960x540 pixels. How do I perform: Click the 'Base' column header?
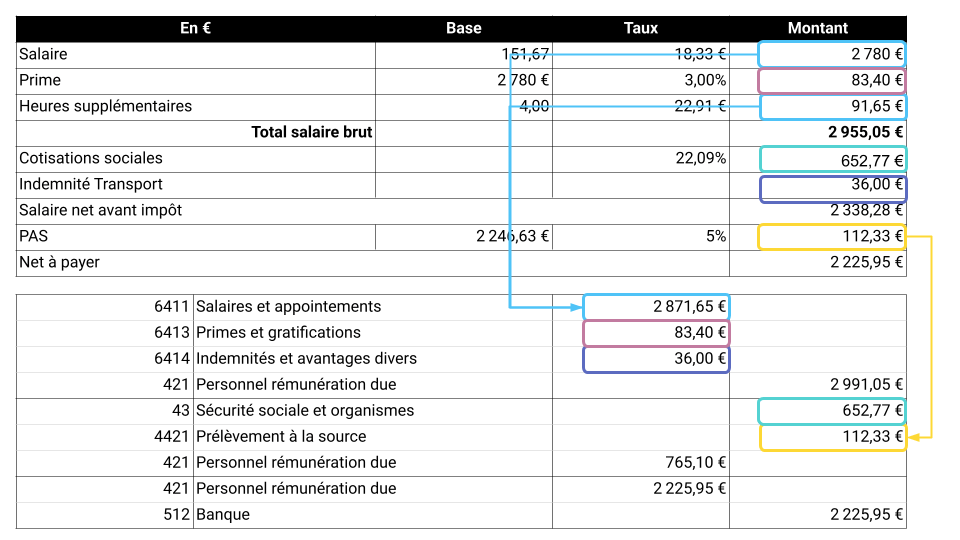pos(463,28)
